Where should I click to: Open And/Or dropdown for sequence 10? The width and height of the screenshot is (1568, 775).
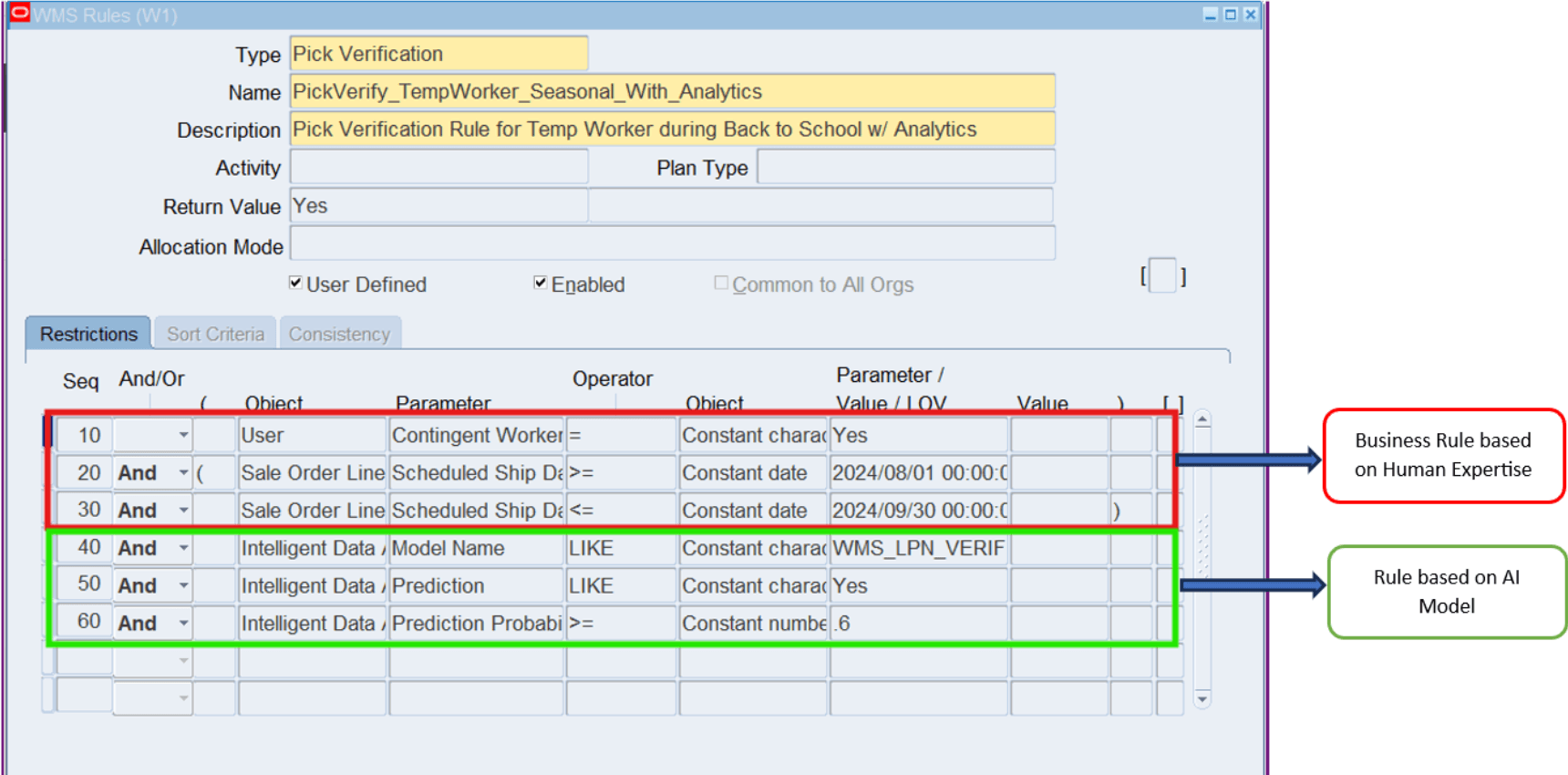click(183, 435)
